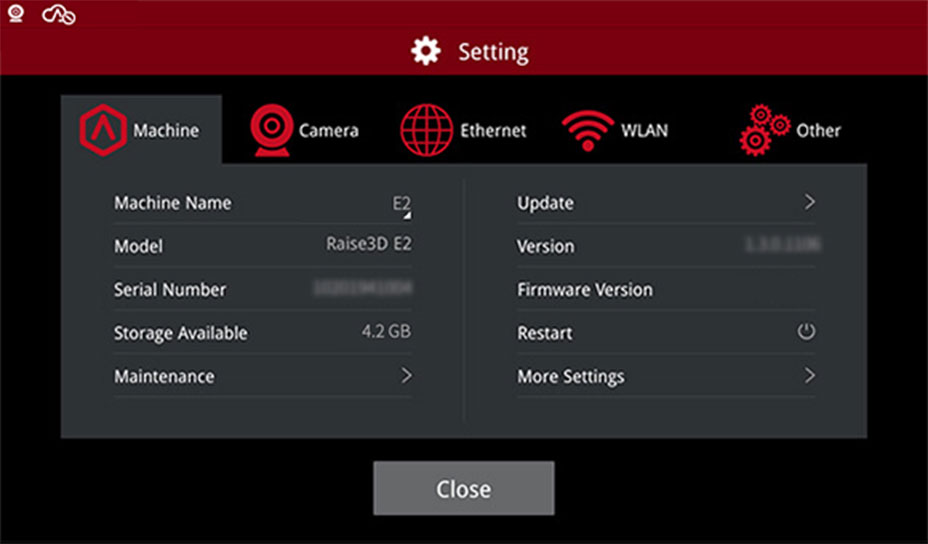This screenshot has height=544, width=928.
Task: Select the blurred Serial Number value
Action: [x=363, y=288]
